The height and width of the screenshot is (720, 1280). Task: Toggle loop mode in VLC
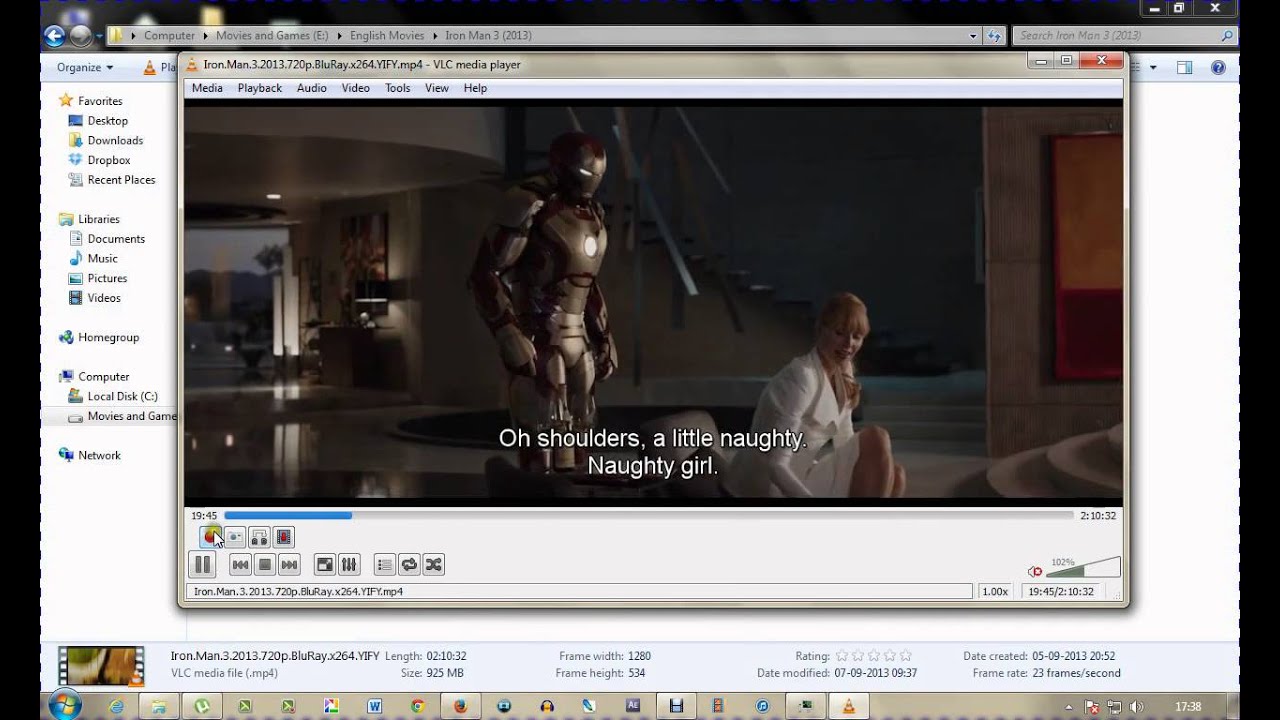point(409,565)
